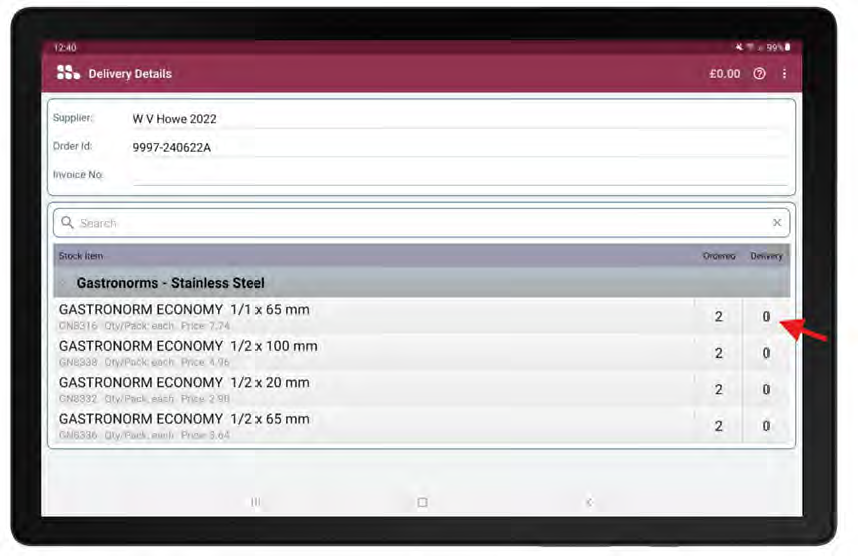Tap the £0.00 total in header
This screenshot has height=556, width=858.
click(x=724, y=74)
